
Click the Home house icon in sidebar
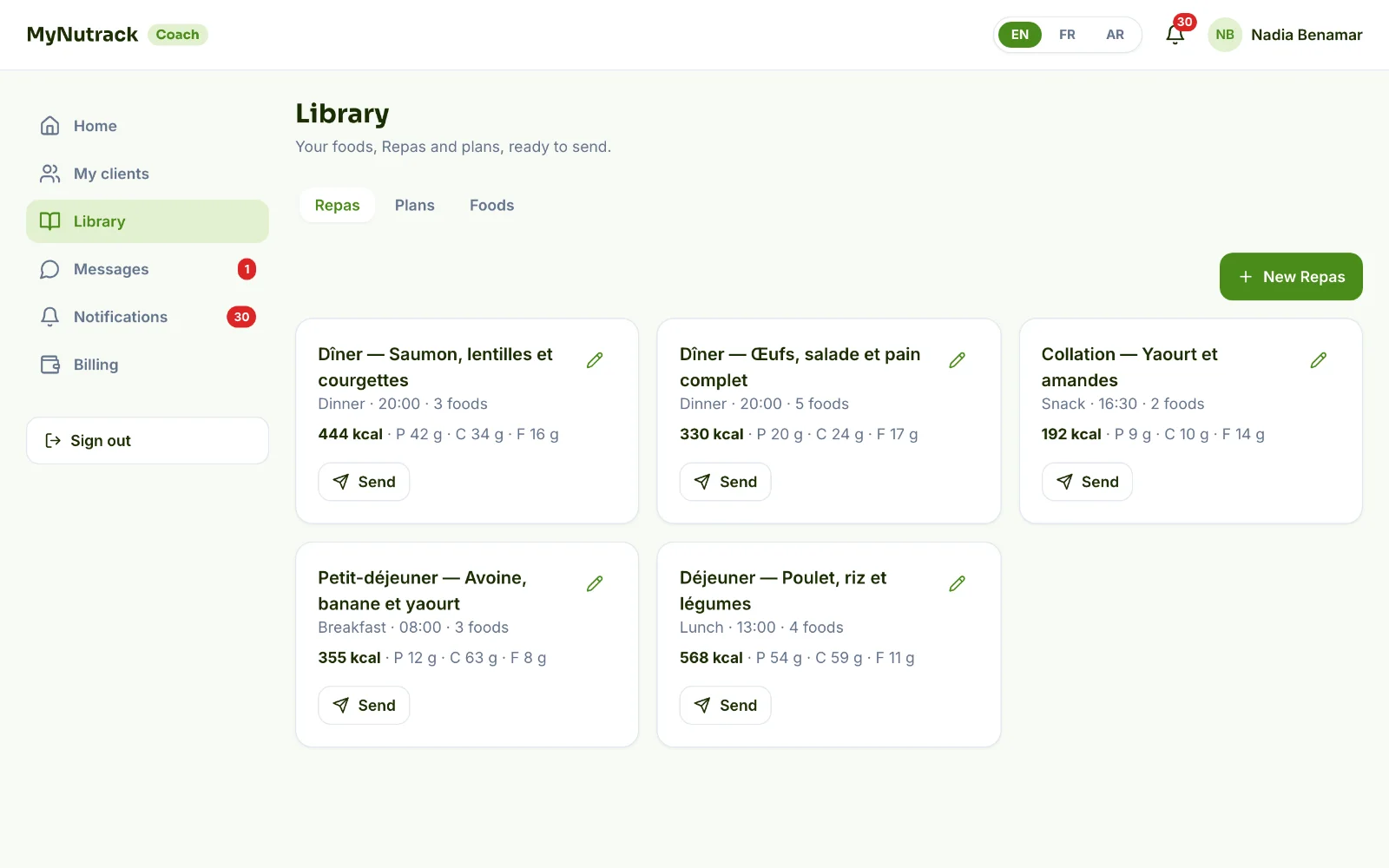coord(50,126)
